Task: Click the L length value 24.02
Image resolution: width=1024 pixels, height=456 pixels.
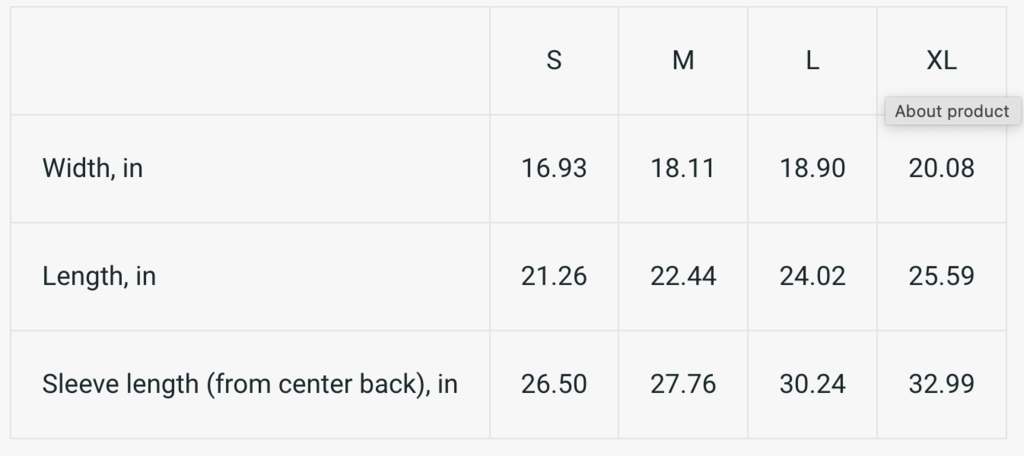Action: pos(812,277)
